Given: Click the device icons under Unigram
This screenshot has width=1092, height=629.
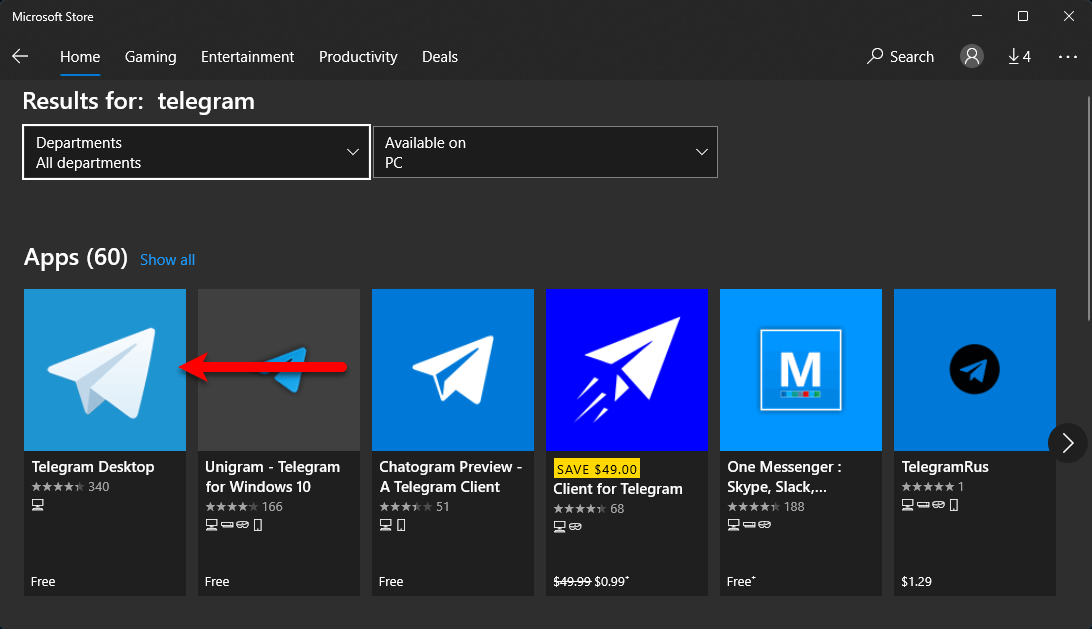Looking at the screenshot, I should 234,525.
